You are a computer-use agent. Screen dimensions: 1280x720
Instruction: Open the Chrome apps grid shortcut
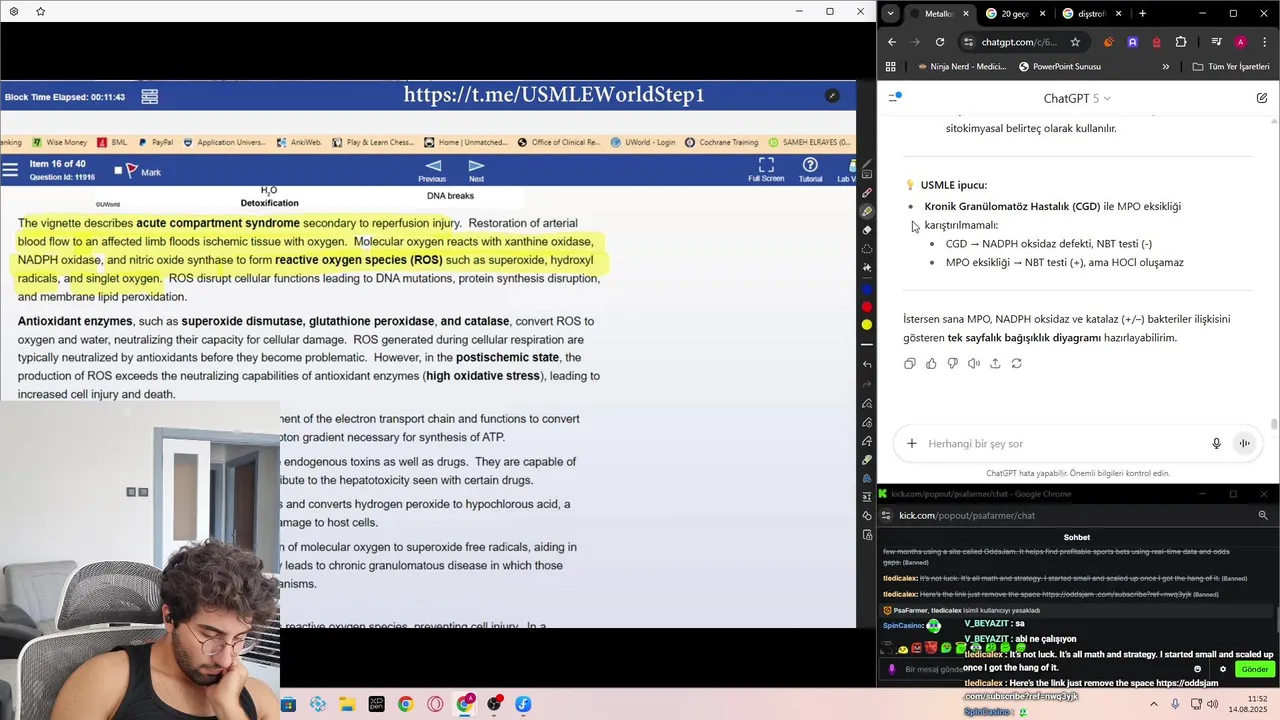click(890, 67)
